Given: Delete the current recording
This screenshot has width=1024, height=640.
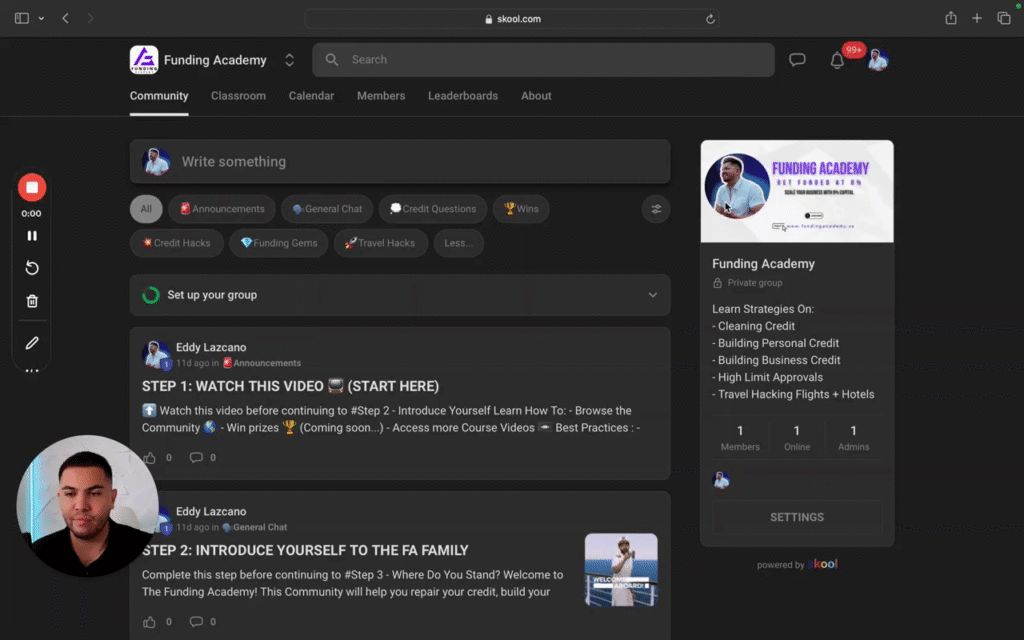Looking at the screenshot, I should 31,301.
